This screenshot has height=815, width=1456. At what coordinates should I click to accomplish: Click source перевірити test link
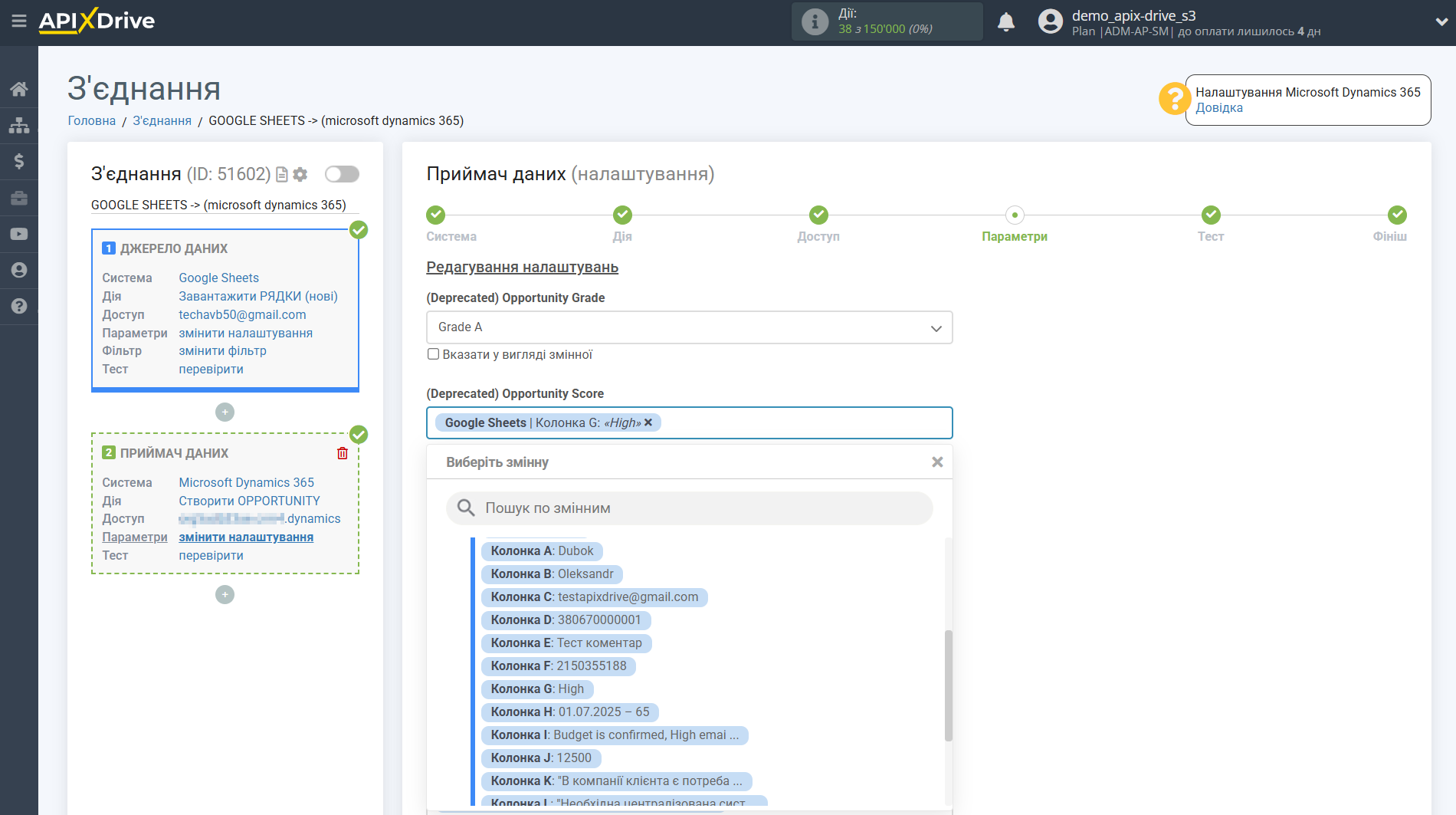pyautogui.click(x=211, y=370)
